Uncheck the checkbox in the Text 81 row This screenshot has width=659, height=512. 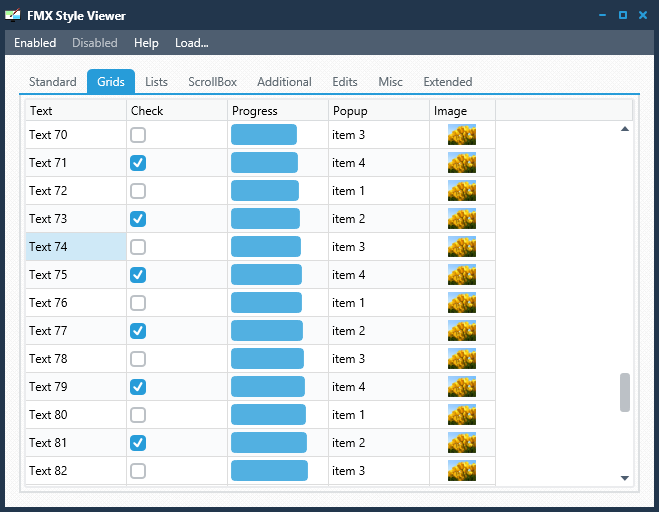click(138, 443)
